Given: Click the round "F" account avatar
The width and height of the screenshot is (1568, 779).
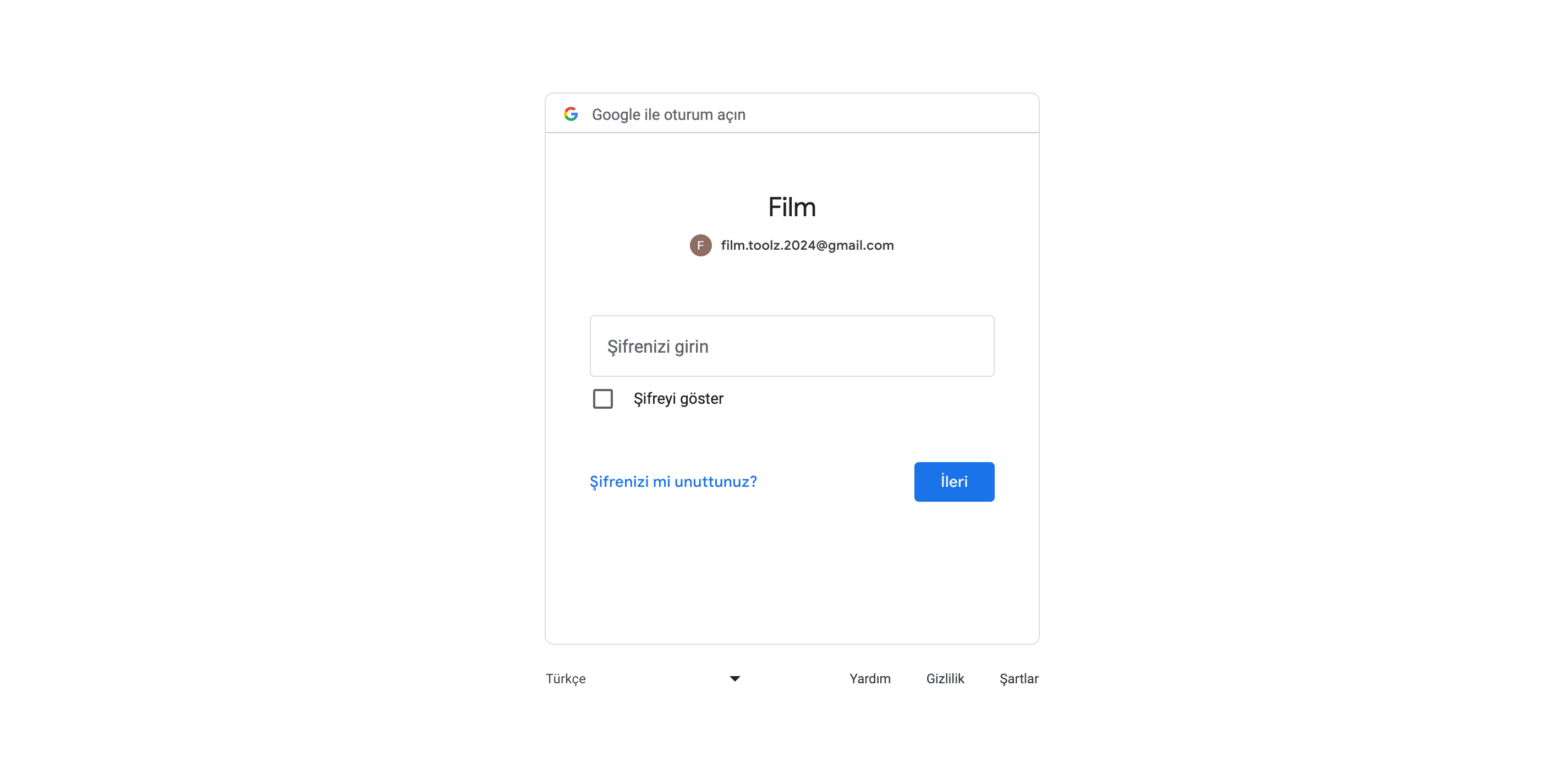Looking at the screenshot, I should point(700,245).
